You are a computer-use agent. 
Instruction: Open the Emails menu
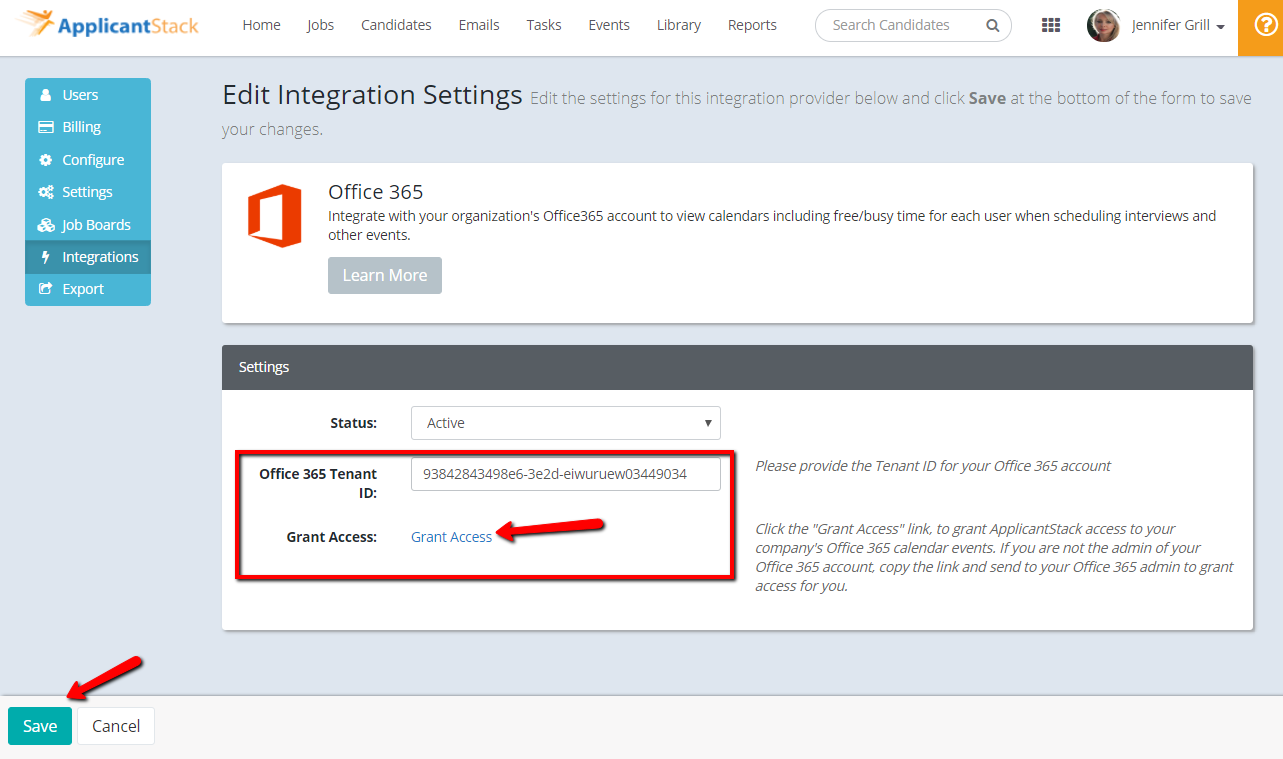click(x=479, y=25)
